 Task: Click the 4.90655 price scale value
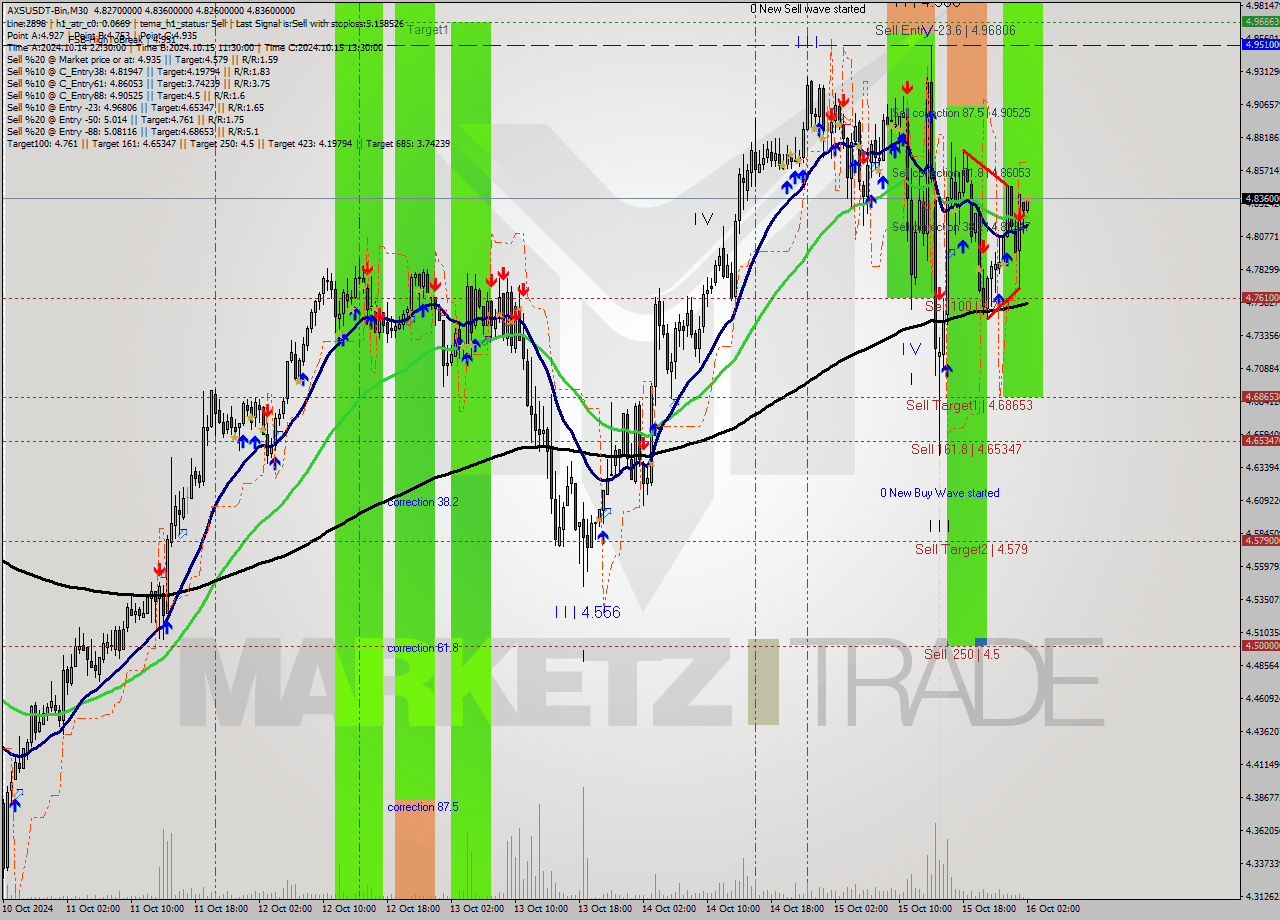[1261, 104]
